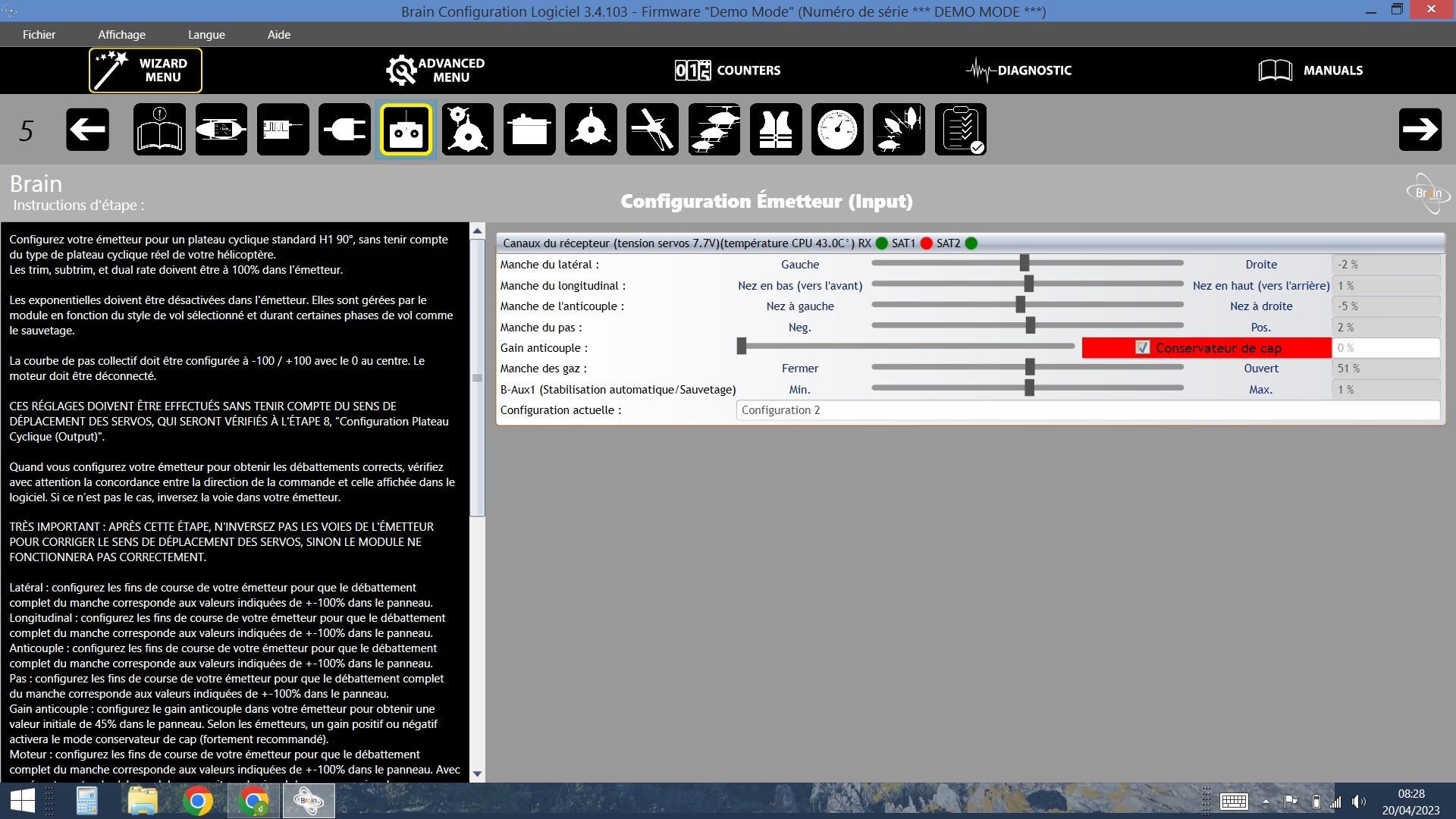Go to next wizard step arrow

[1420, 130]
